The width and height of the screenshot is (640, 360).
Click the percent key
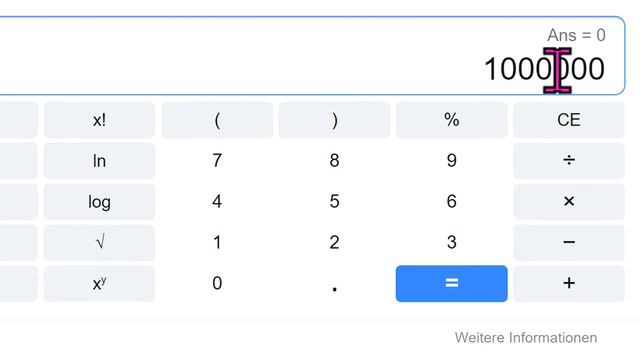coord(451,120)
